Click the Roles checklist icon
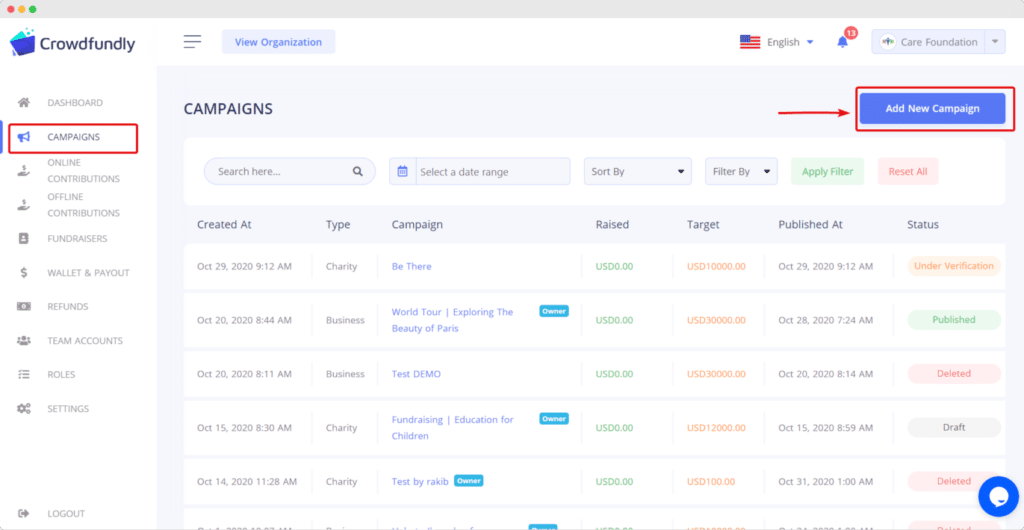Image resolution: width=1024 pixels, height=530 pixels. click(24, 375)
